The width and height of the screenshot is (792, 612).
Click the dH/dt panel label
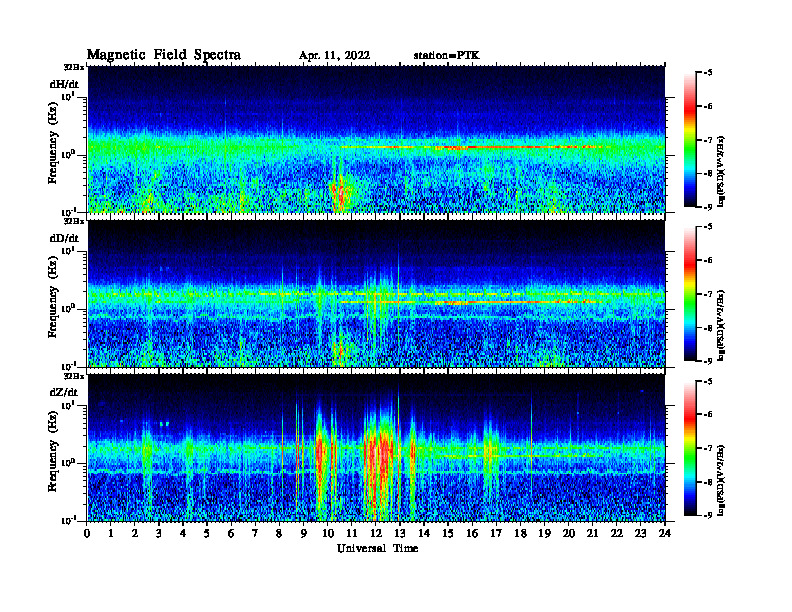pos(64,84)
